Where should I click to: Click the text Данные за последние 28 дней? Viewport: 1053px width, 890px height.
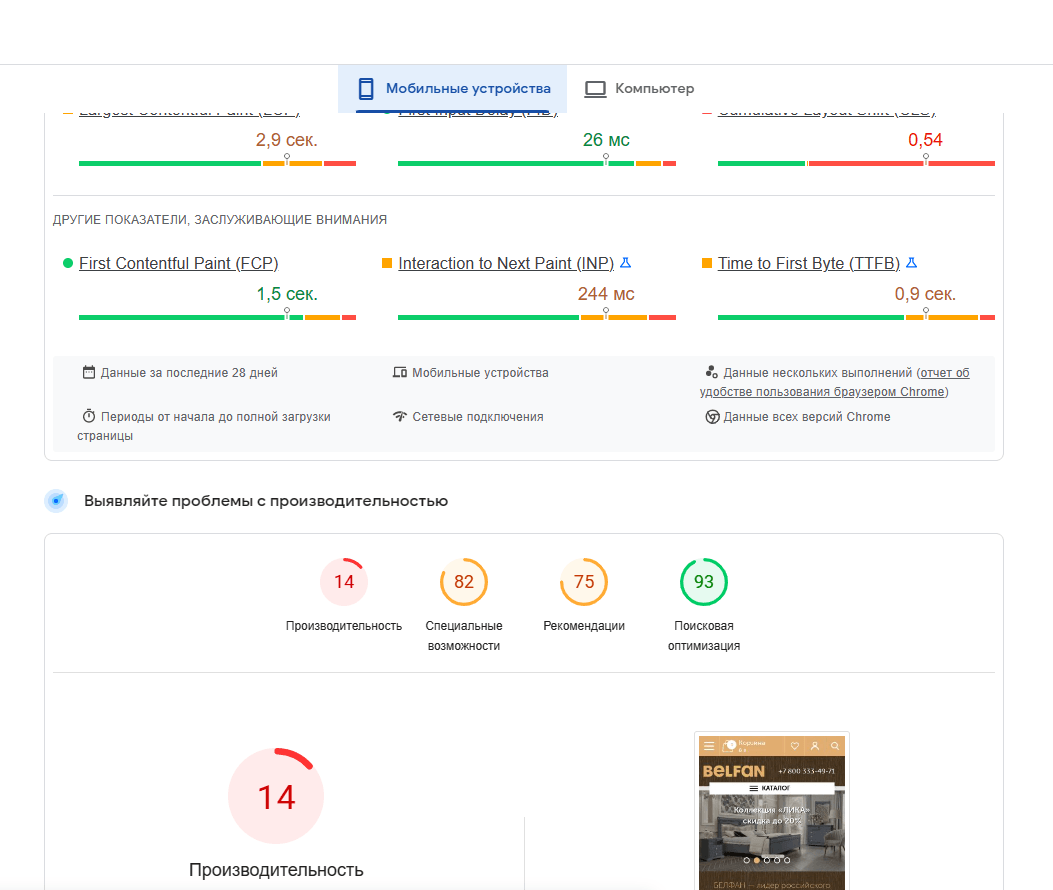coord(189,373)
